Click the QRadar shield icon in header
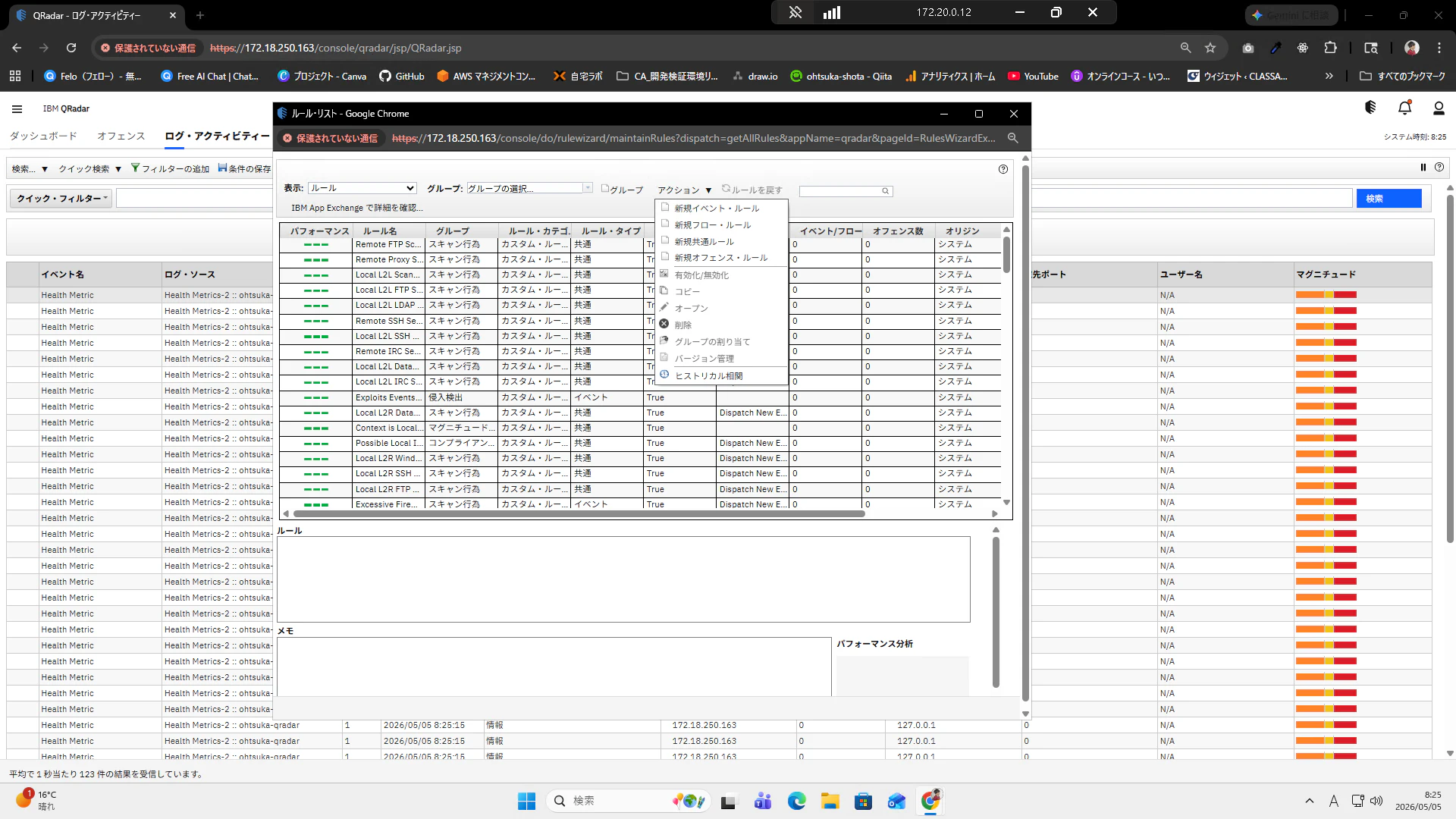Viewport: 1456px width, 819px height. (x=1370, y=108)
